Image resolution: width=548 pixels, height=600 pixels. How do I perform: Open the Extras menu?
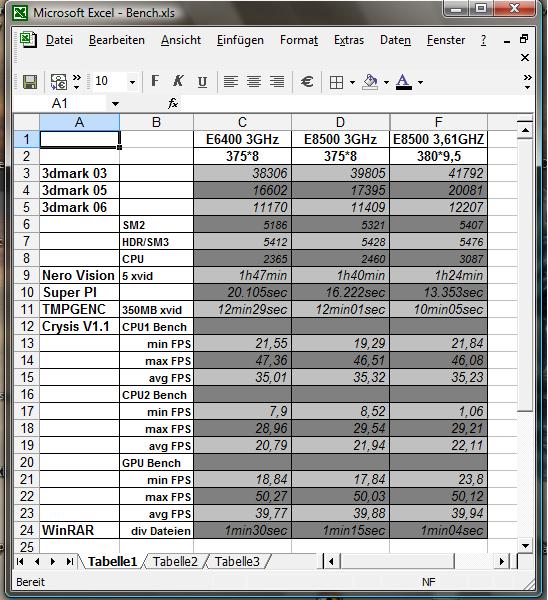pyautogui.click(x=349, y=40)
